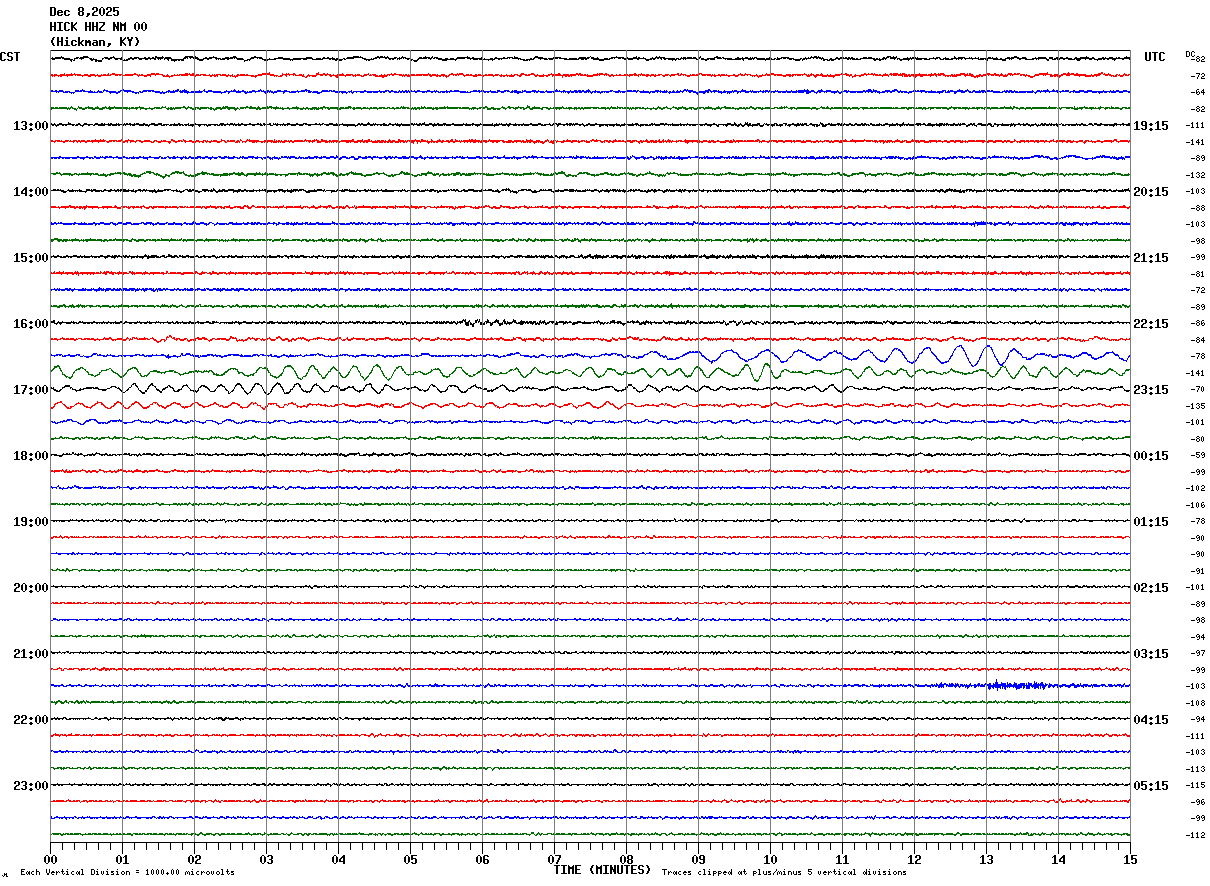Click minute 11 on the time axis
The width and height of the screenshot is (1210, 886).
pos(842,859)
